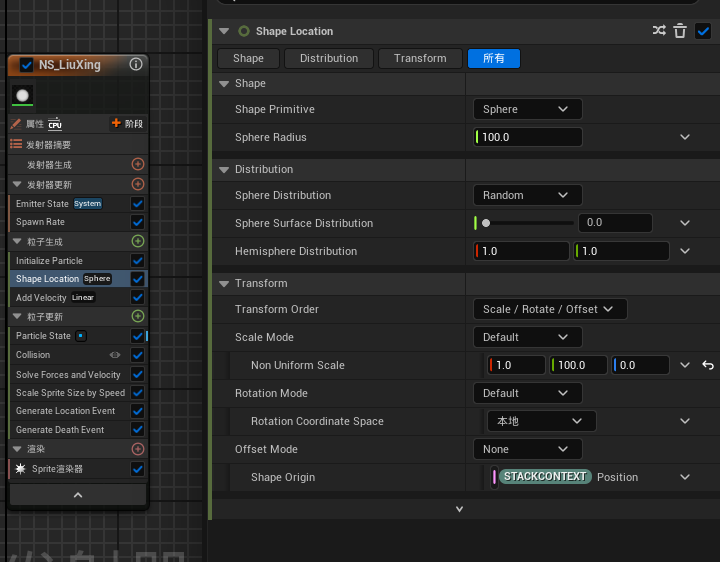
Task: Add module to 发射器生成 section
Action: 138,164
